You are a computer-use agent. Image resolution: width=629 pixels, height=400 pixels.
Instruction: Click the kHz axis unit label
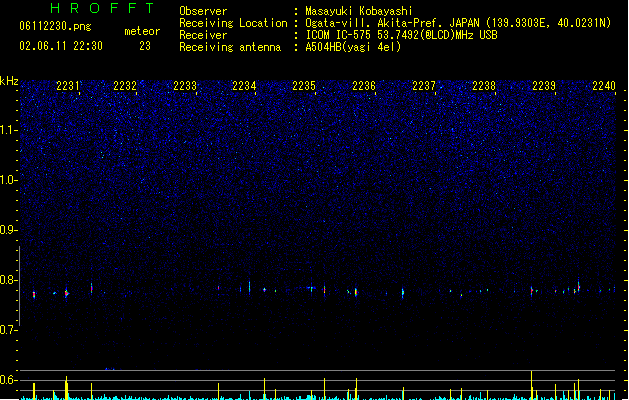9,81
